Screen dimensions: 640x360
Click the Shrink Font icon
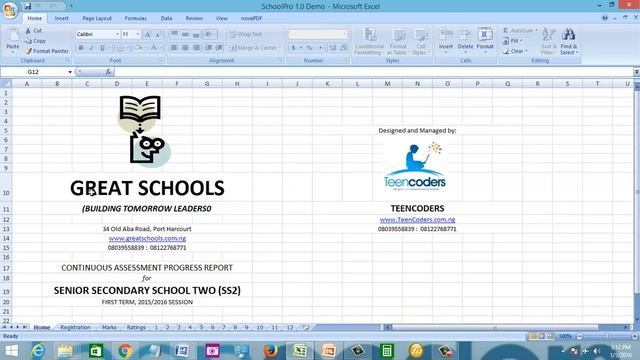[158, 35]
